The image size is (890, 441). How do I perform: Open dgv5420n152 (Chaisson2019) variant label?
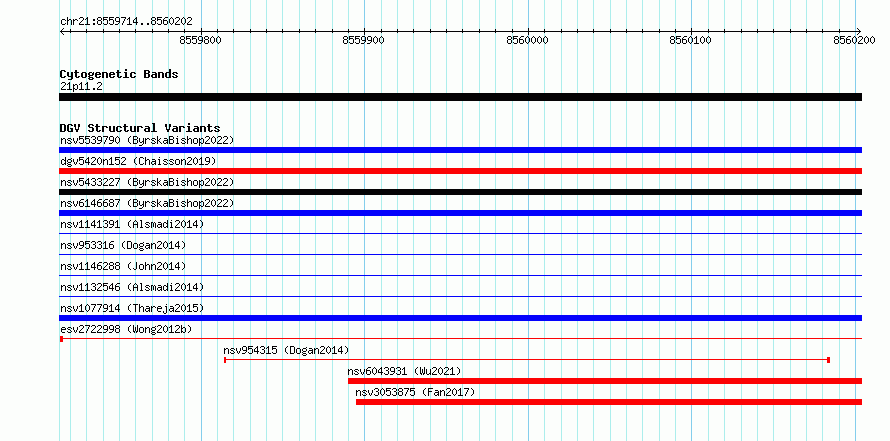(x=138, y=161)
